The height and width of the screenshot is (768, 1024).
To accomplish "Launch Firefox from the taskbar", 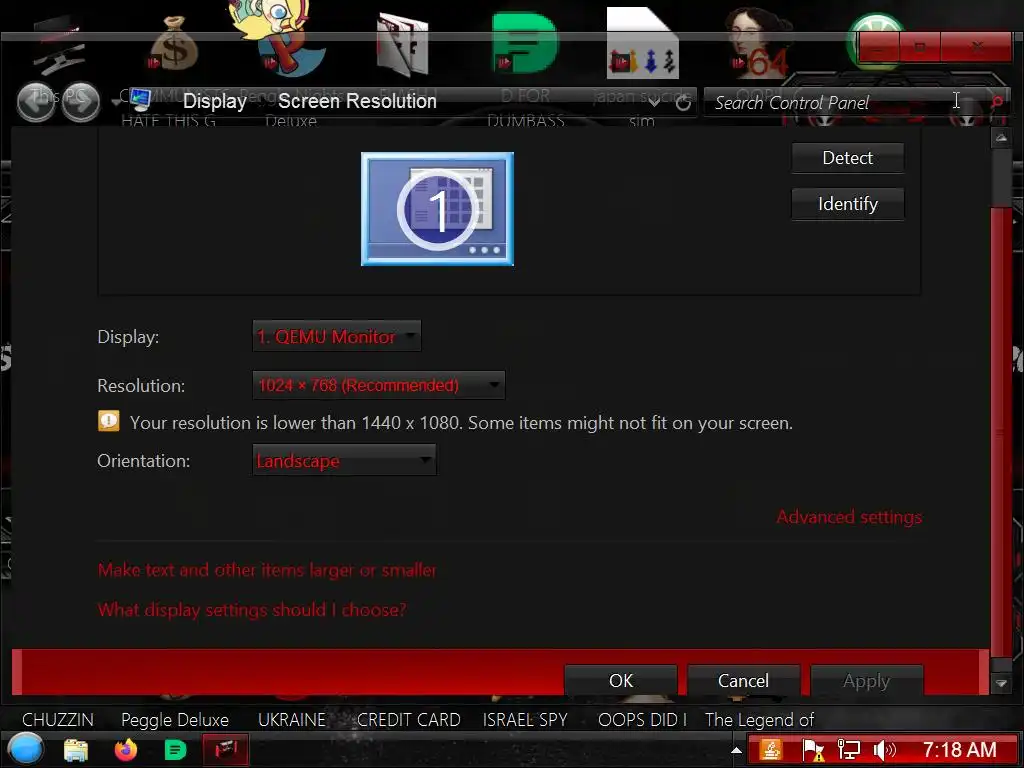I will click(x=126, y=750).
